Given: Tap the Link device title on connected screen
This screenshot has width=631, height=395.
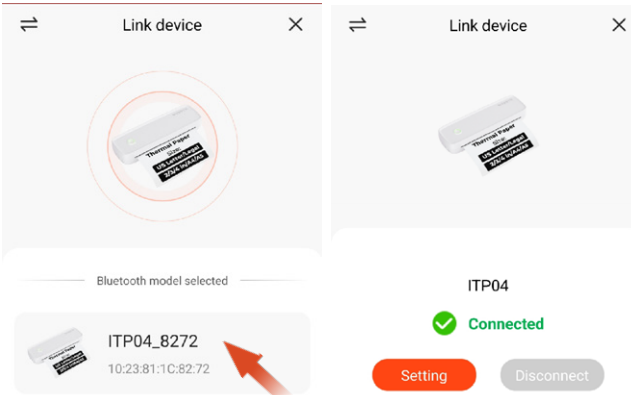Looking at the screenshot, I should pyautogui.click(x=488, y=26).
